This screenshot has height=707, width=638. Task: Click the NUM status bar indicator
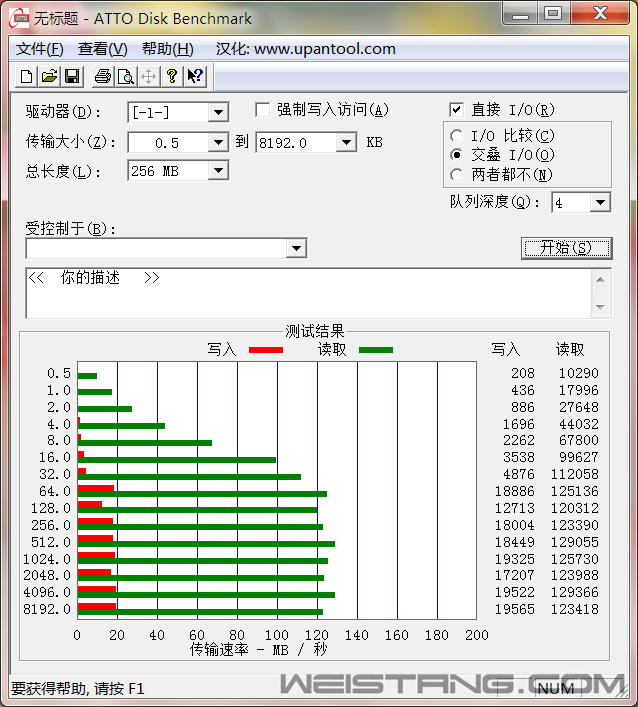(555, 689)
